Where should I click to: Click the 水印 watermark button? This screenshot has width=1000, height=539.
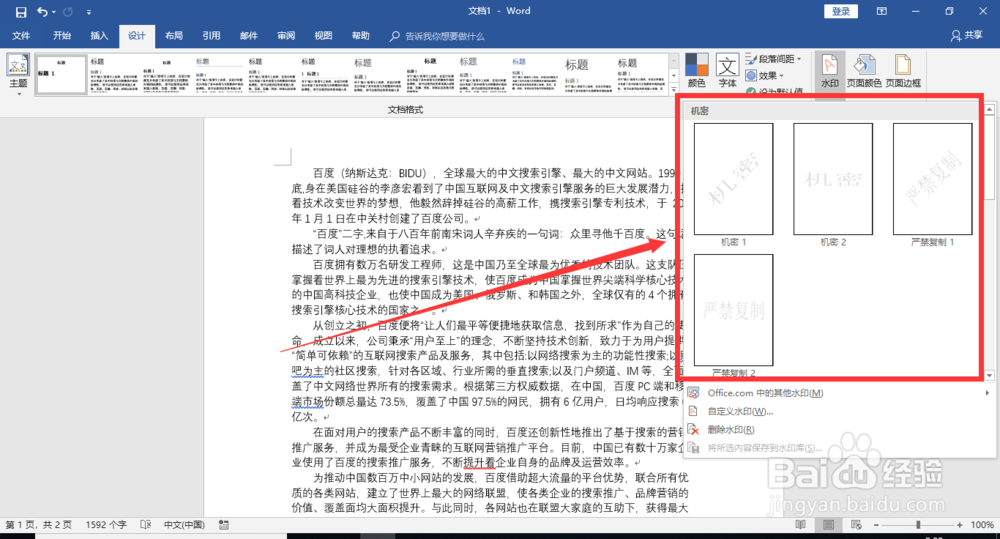click(x=830, y=70)
